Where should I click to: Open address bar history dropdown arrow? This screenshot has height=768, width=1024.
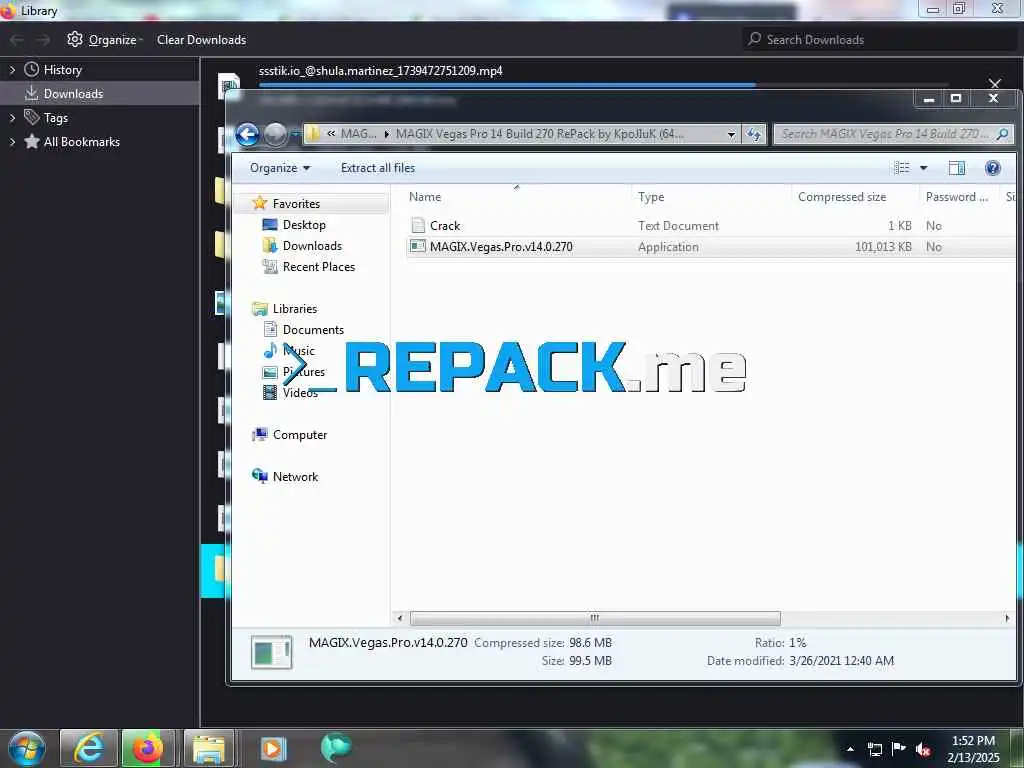(731, 135)
